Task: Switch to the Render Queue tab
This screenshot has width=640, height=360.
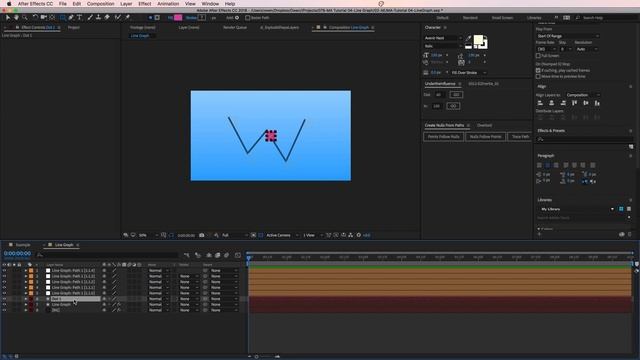Action: (235, 27)
